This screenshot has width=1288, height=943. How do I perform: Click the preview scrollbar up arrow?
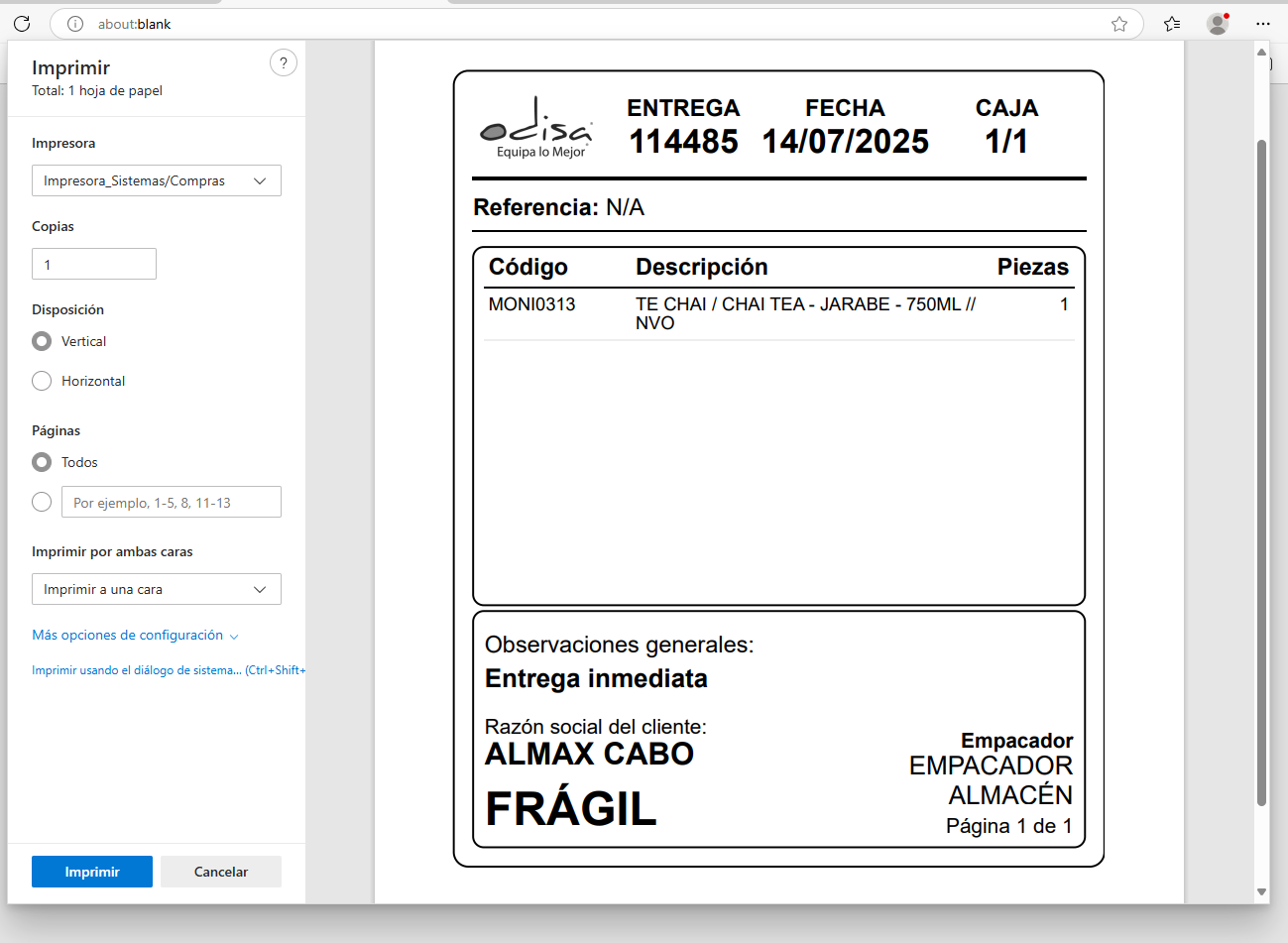[x=1261, y=52]
